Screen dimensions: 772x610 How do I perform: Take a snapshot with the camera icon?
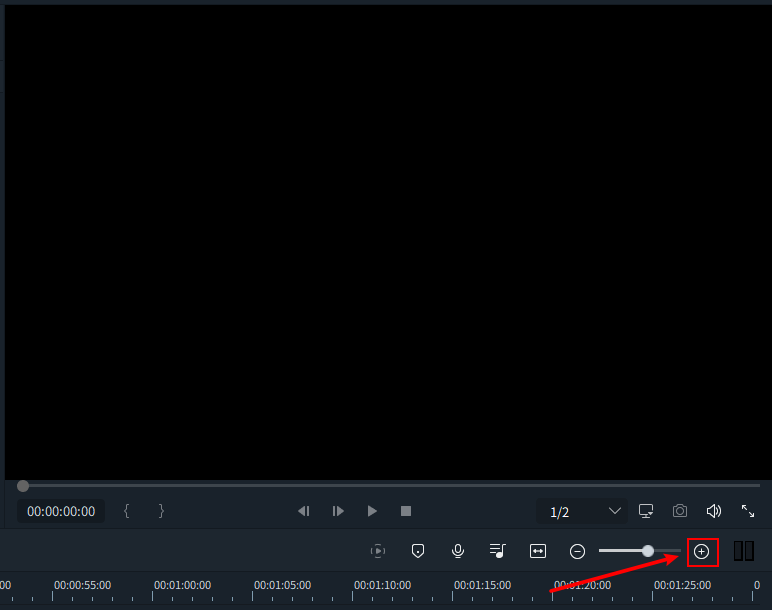[x=680, y=511]
